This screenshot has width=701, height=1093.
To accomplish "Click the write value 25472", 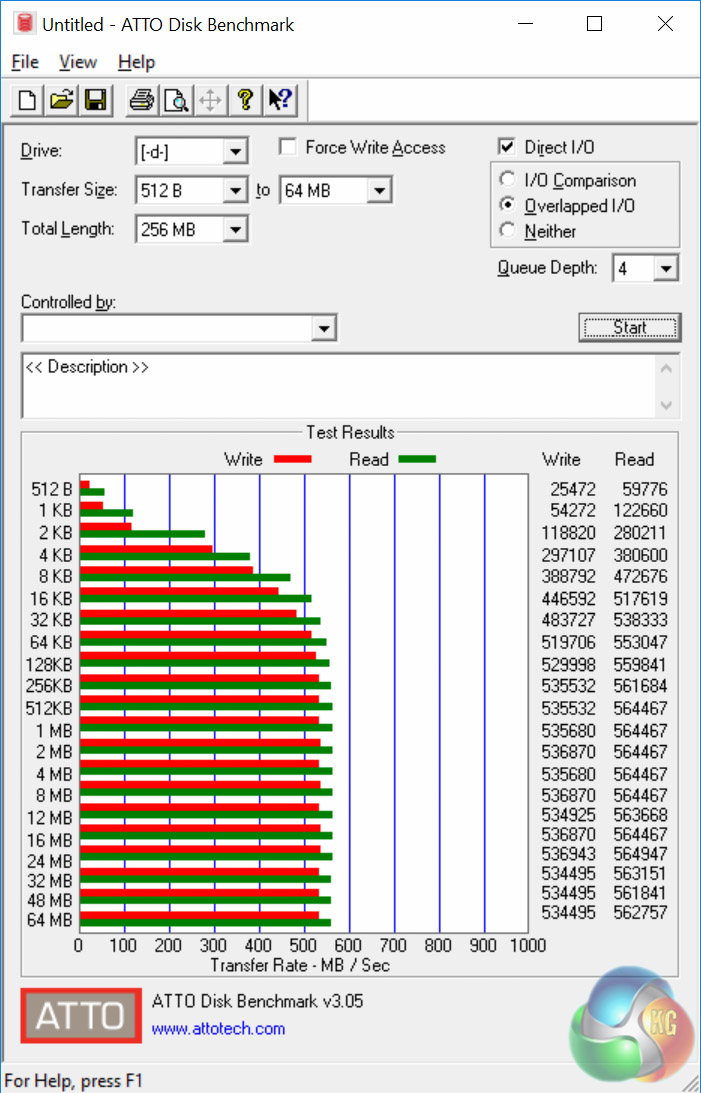I will pyautogui.click(x=573, y=489).
